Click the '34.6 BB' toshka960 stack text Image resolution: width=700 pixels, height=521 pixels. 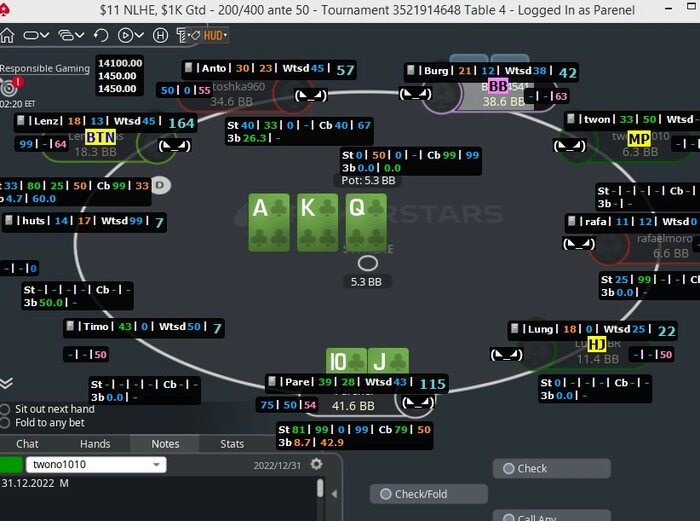click(x=231, y=102)
